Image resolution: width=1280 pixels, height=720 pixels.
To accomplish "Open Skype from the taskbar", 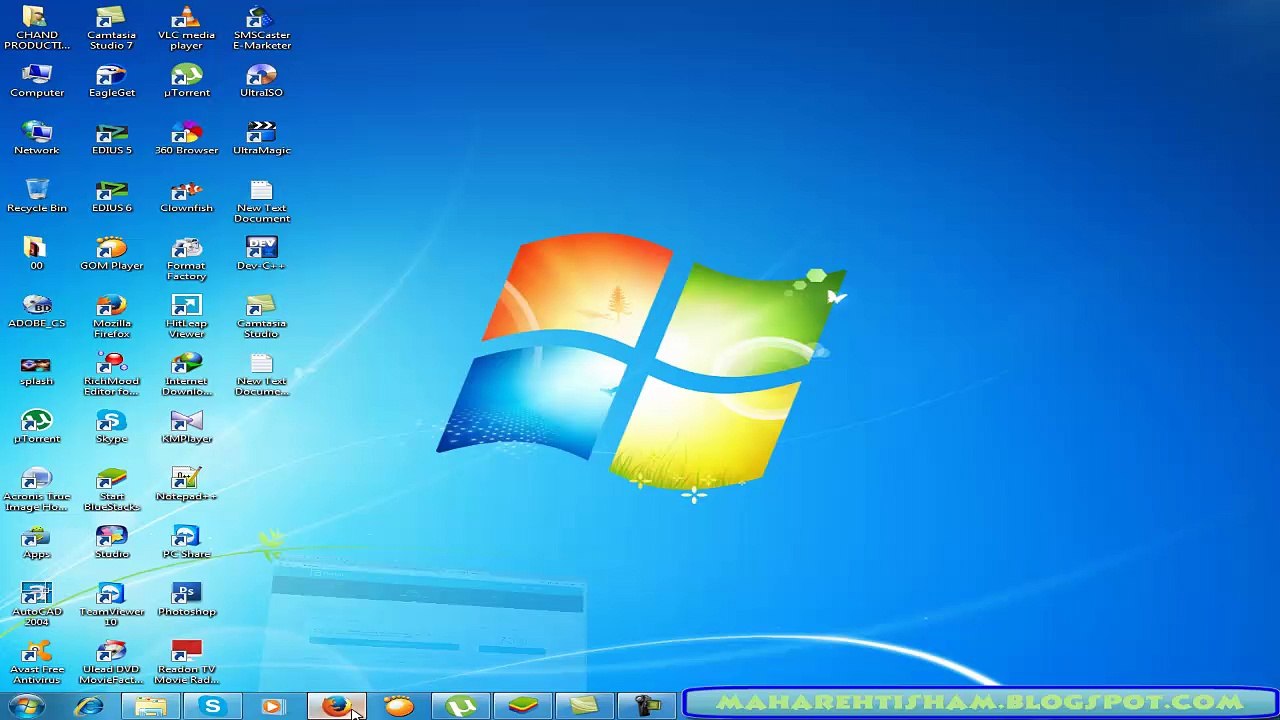I will tap(212, 706).
